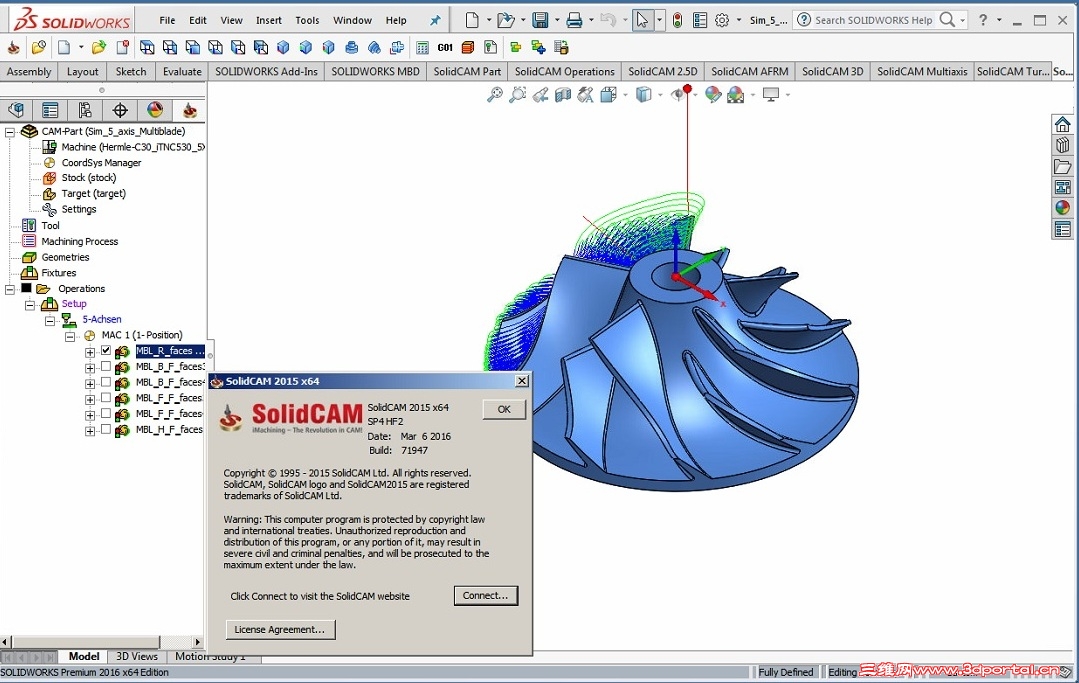Collapse the 5-Achsen tree node
Image resolution: width=1079 pixels, height=683 pixels.
pos(50,321)
